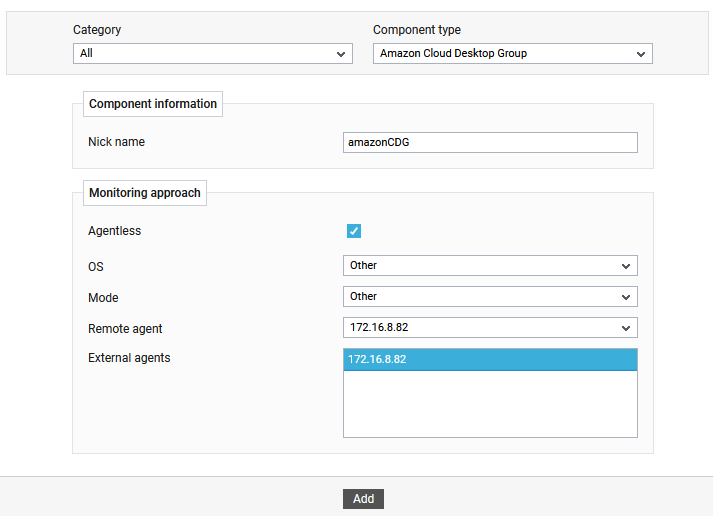Click the Add button
This screenshot has width=713, height=516.
tap(363, 499)
